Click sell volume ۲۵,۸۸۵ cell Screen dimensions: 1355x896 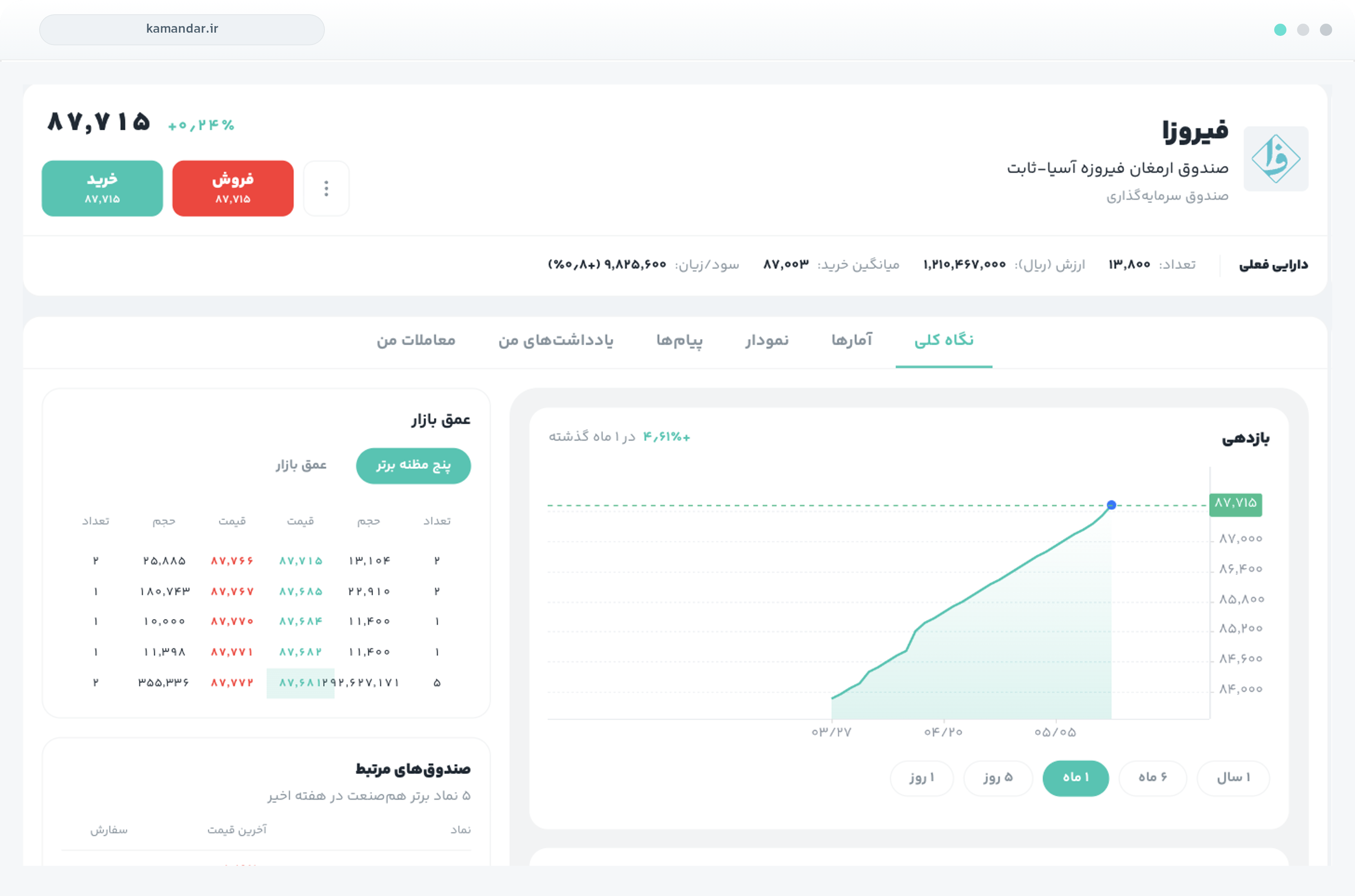(x=164, y=561)
